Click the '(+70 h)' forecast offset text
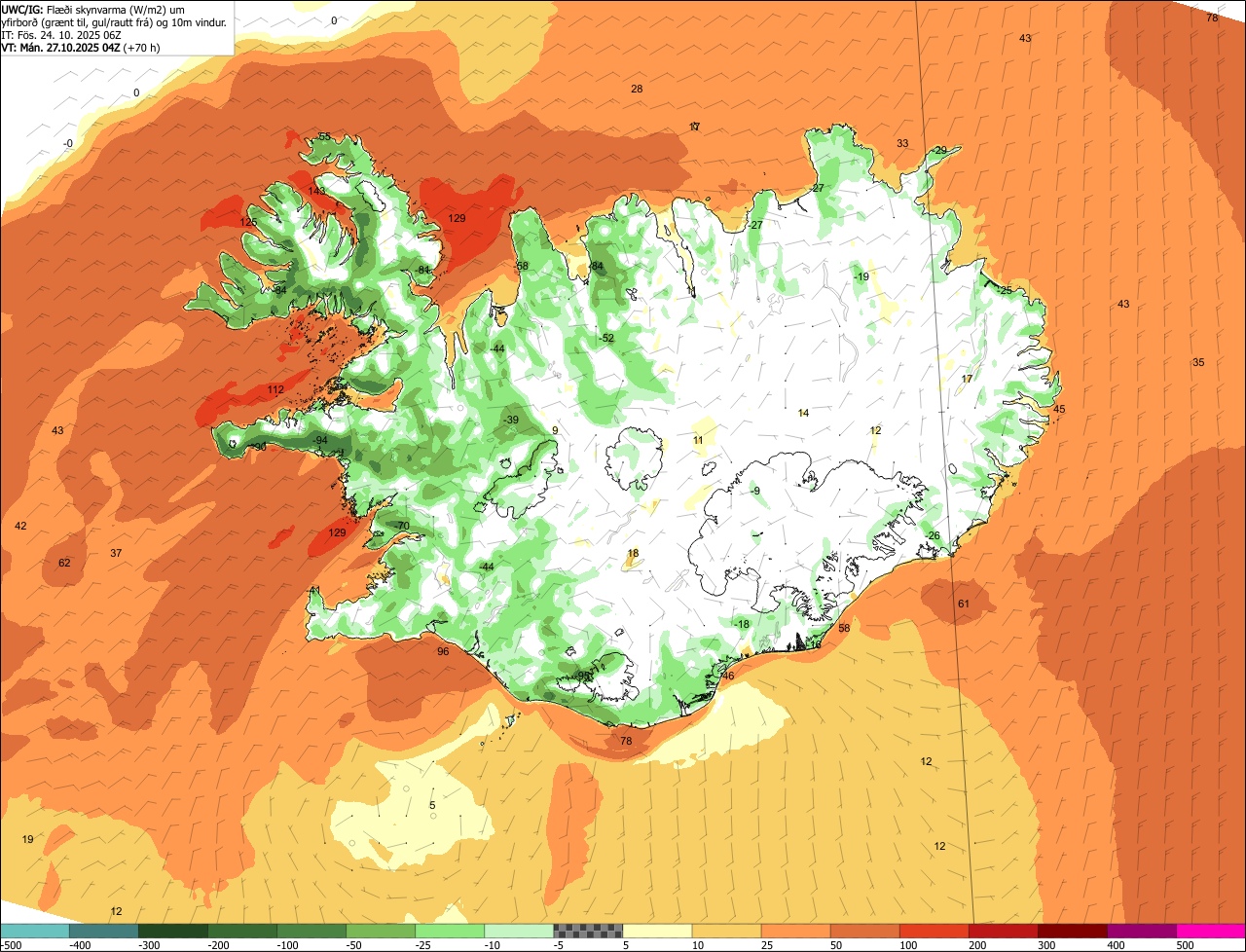This screenshot has width=1246, height=952. click(x=142, y=47)
